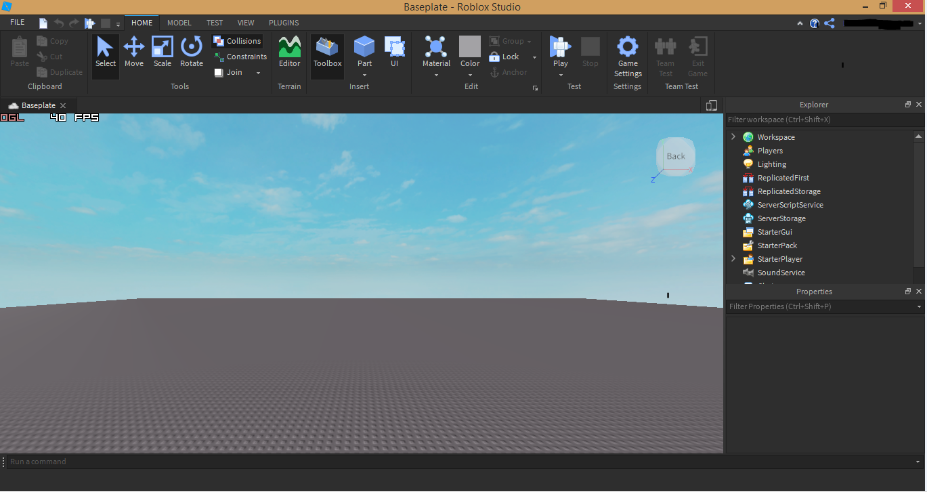Click the Back face of view selector
This screenshot has height=492, width=927.
pyautogui.click(x=675, y=156)
